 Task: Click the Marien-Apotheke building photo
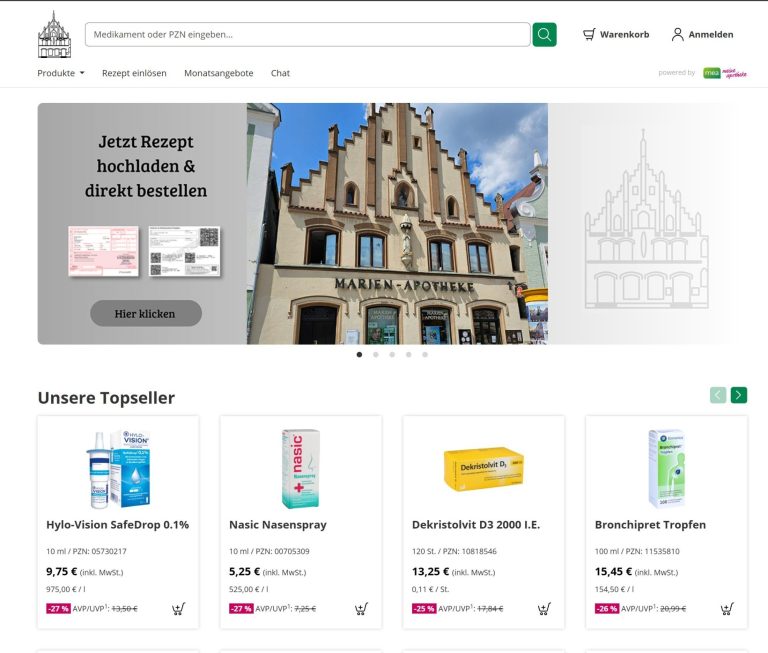pos(397,223)
